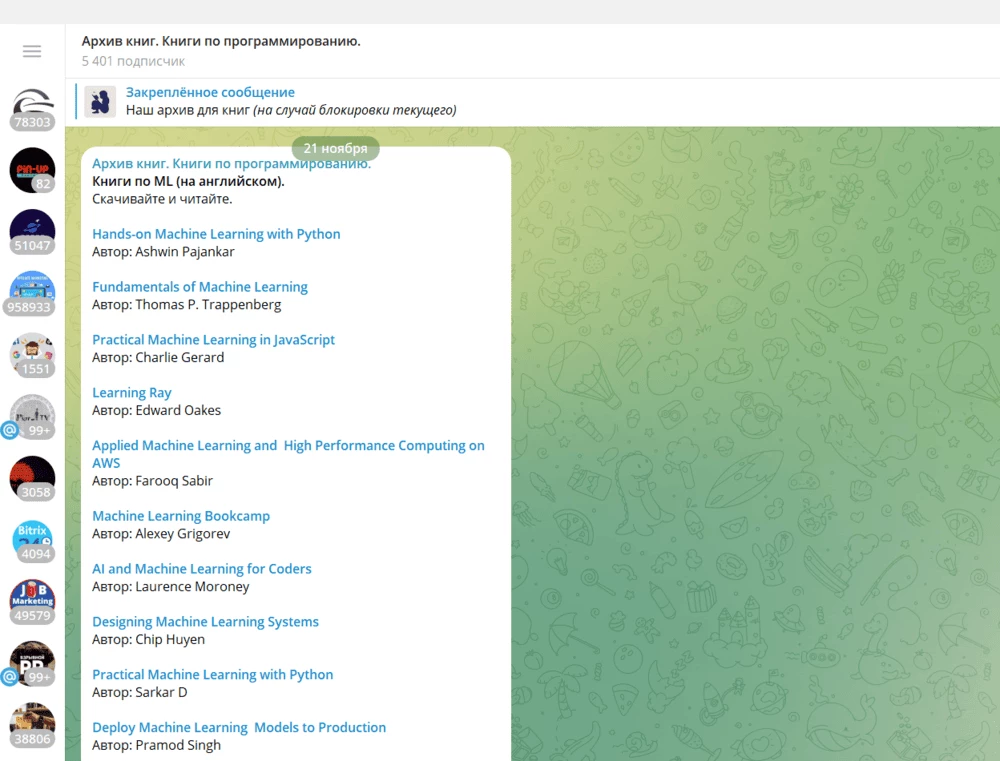Image resolution: width=1000 pixels, height=761 pixels.
Task: Open Hands-on Machine Learning with Python link
Action: (x=216, y=234)
